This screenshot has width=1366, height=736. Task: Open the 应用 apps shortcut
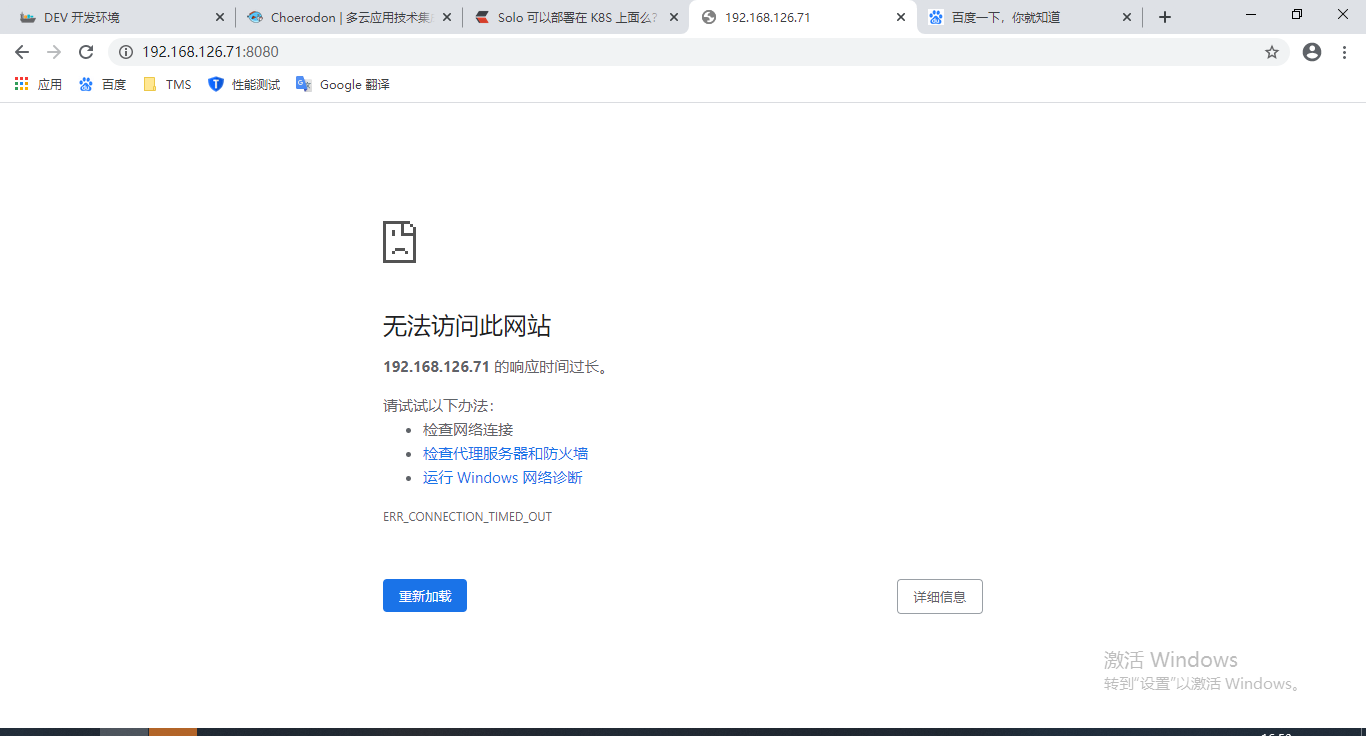(x=38, y=85)
